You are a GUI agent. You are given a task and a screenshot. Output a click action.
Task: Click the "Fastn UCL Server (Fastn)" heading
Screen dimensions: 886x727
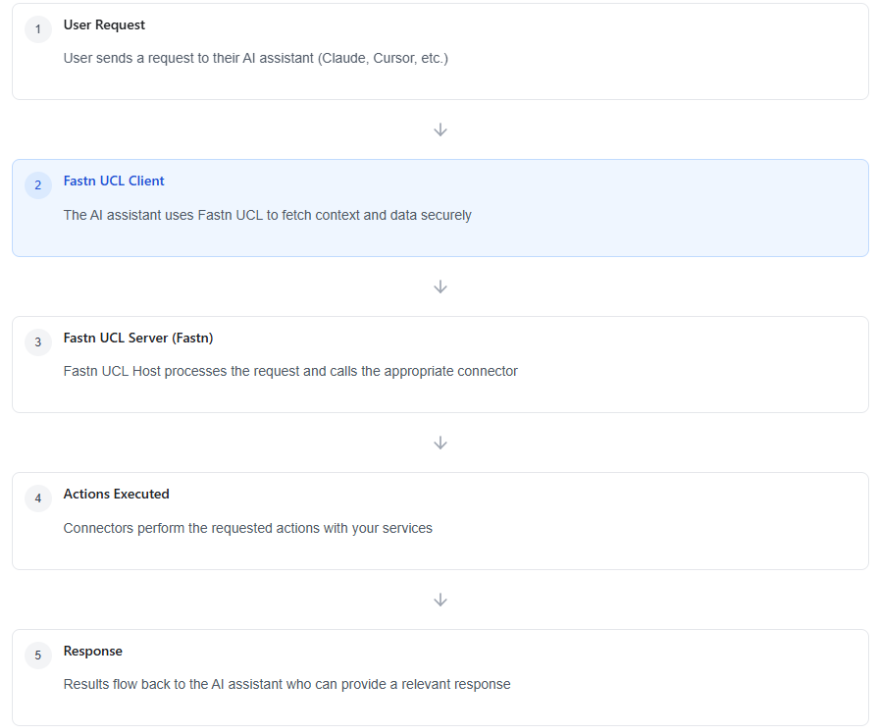point(138,338)
